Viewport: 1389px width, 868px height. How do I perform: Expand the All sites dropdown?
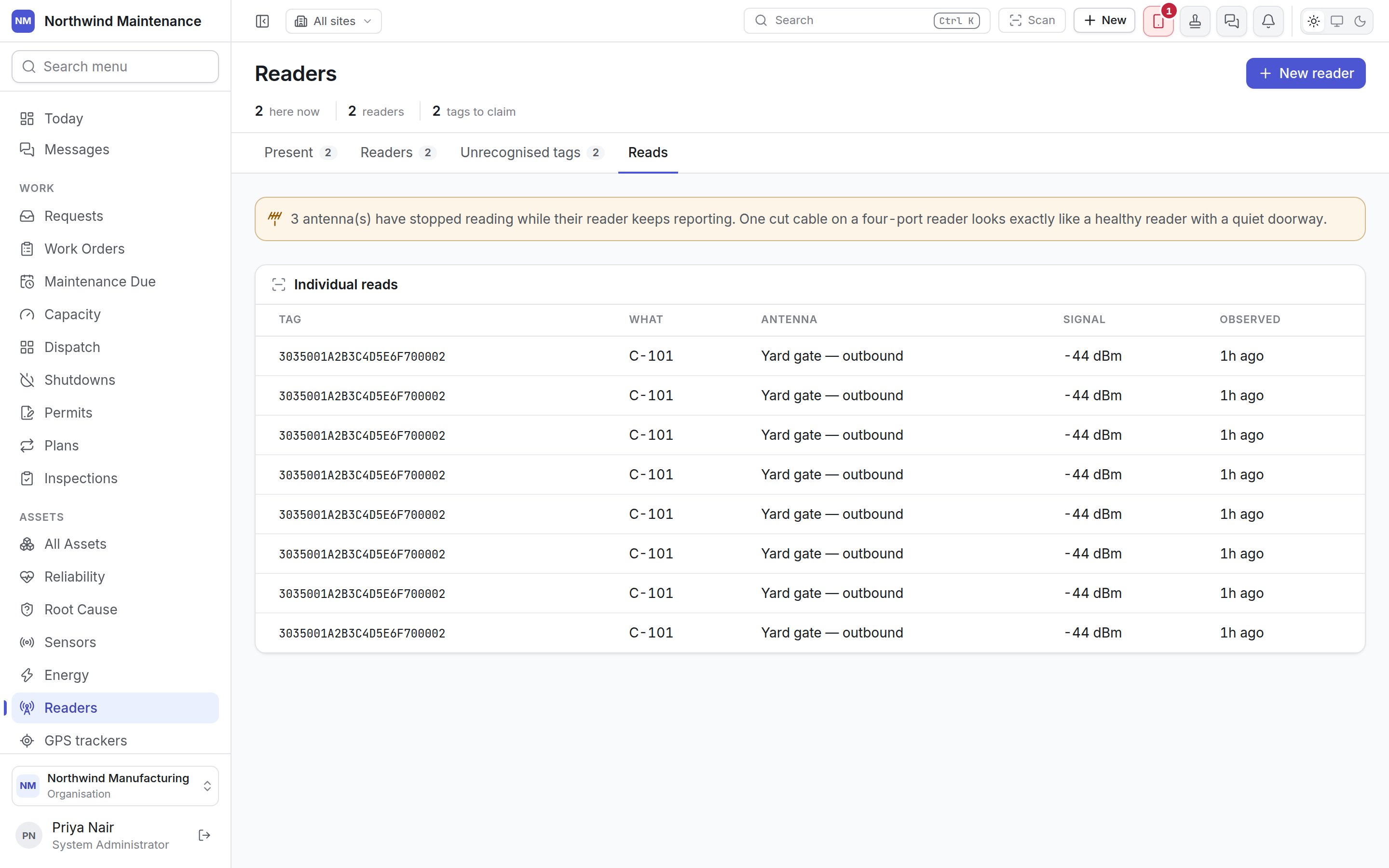(x=333, y=21)
